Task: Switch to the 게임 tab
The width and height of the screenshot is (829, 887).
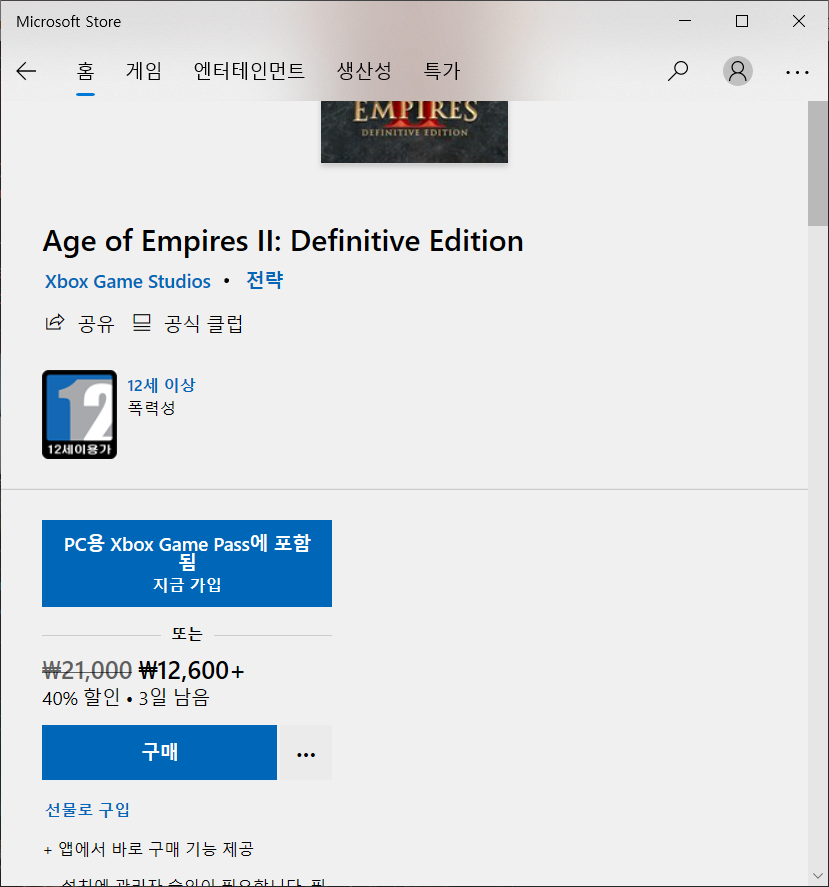Action: (x=144, y=71)
